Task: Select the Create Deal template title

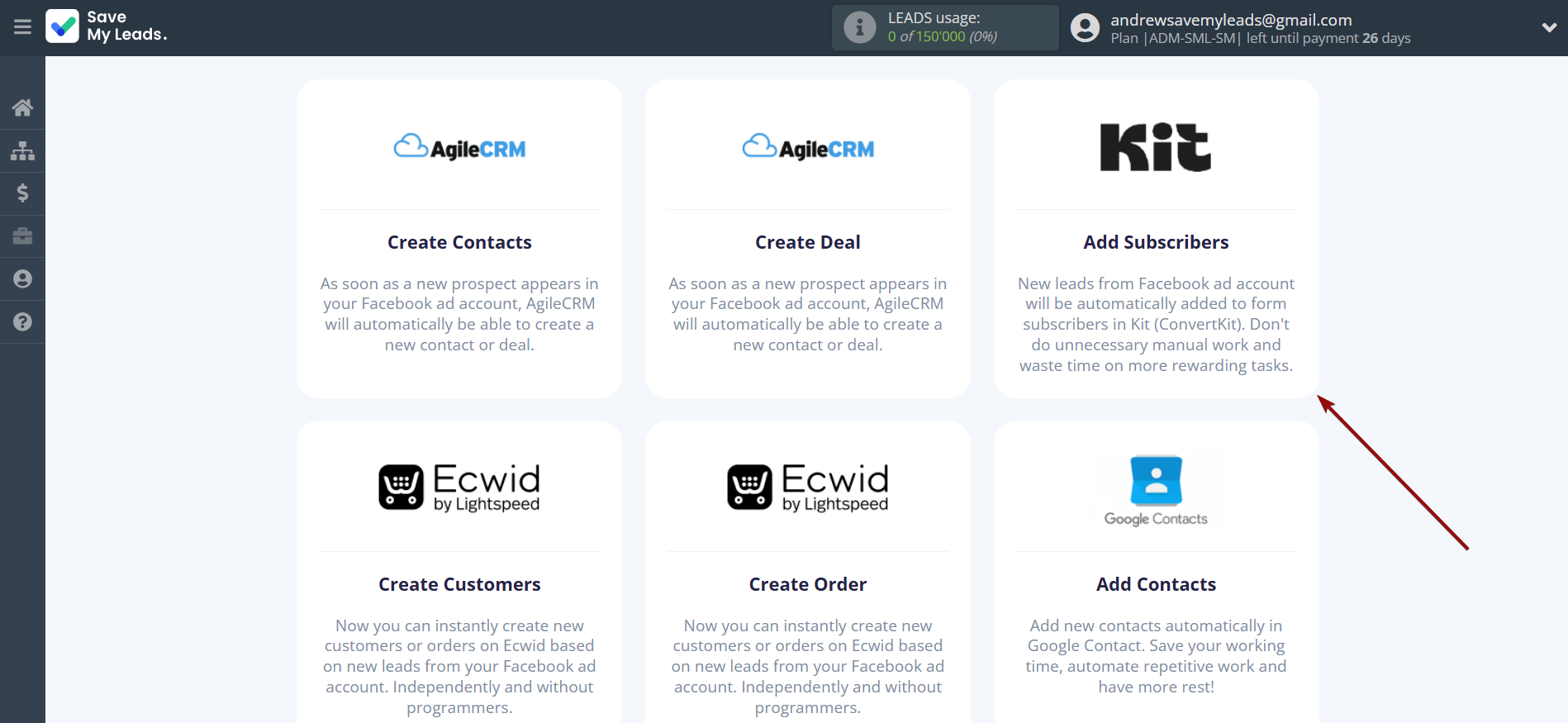Action: (808, 242)
